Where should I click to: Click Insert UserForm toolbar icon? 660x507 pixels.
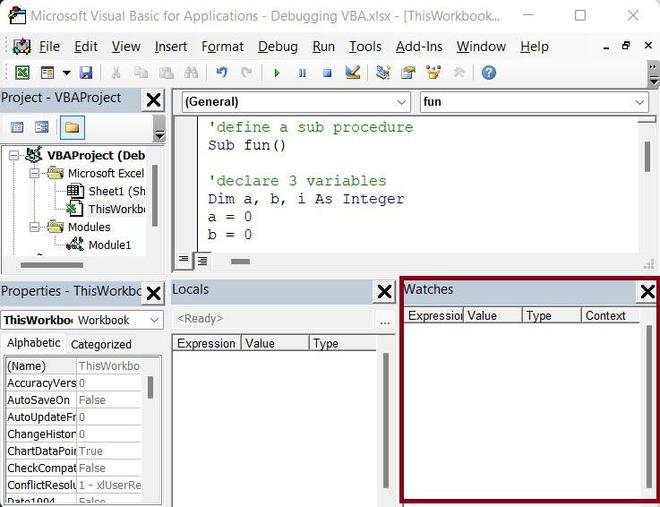(x=47, y=72)
